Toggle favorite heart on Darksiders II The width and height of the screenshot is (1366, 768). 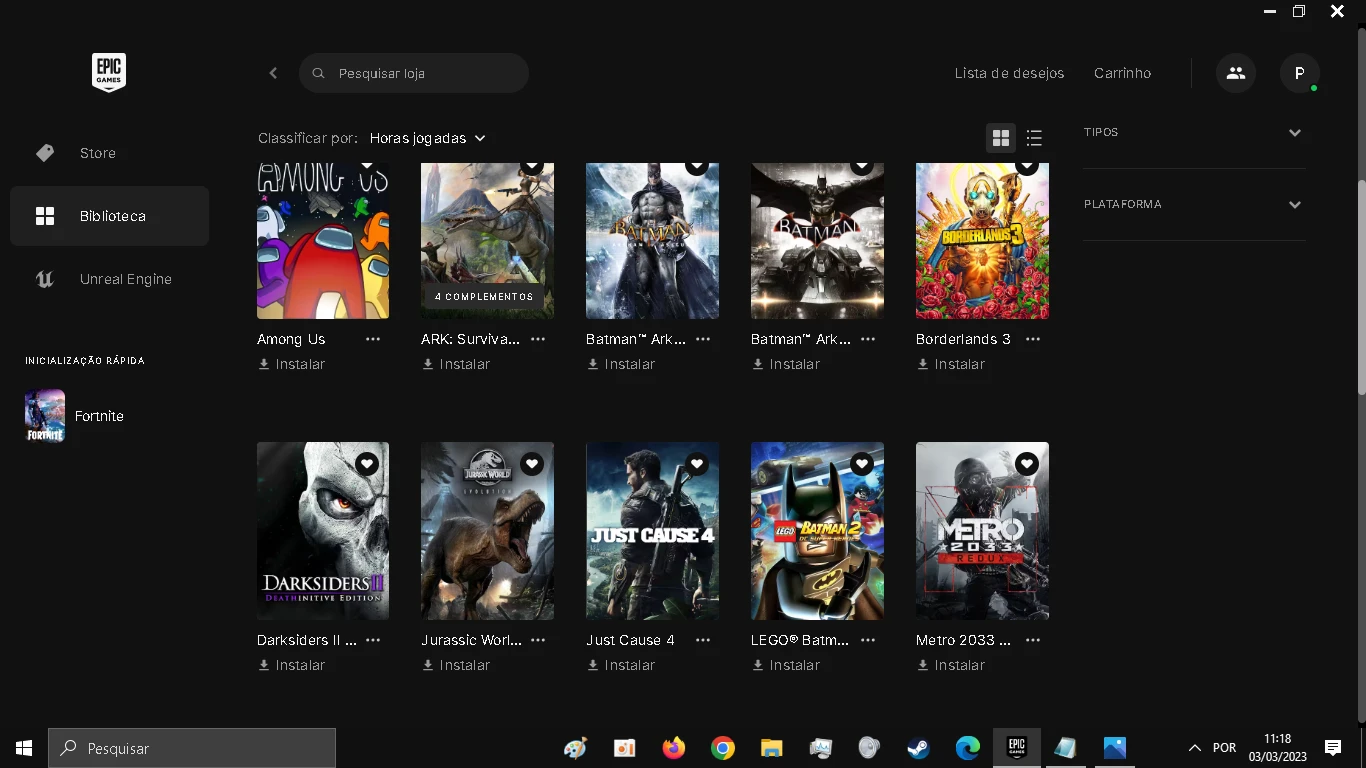(367, 464)
